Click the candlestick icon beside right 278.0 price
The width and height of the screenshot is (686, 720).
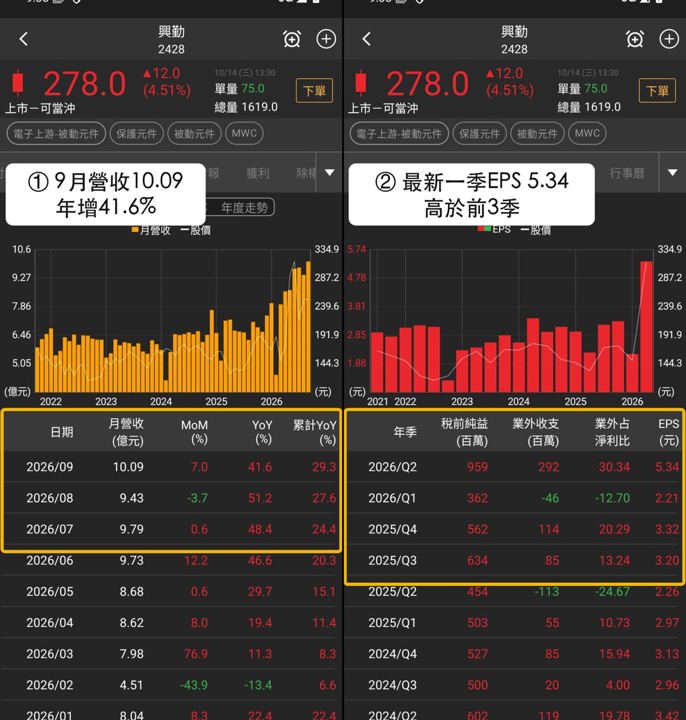(361, 83)
